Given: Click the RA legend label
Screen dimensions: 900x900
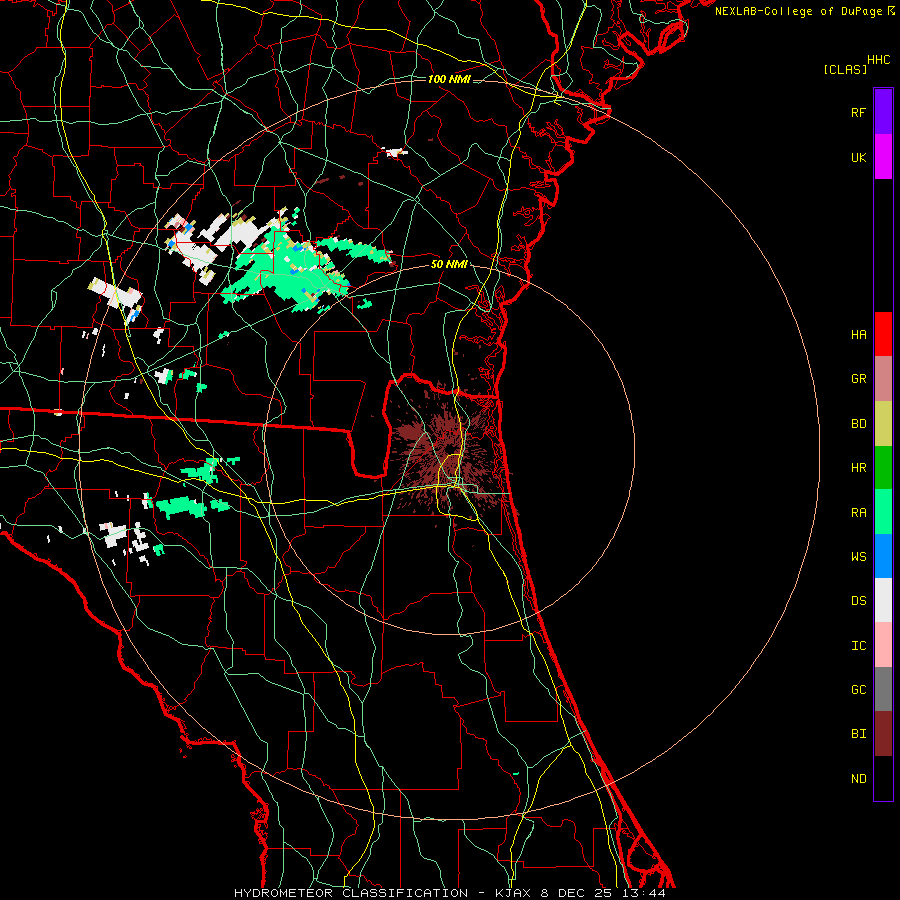Looking at the screenshot, I should click(x=859, y=513).
